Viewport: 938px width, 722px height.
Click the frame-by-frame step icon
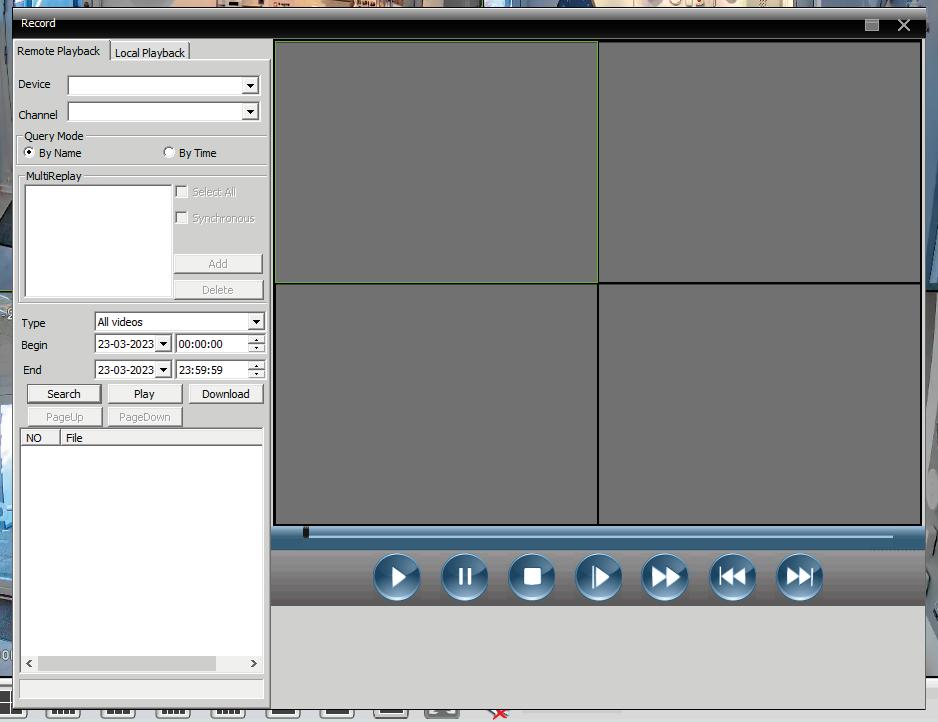[598, 577]
